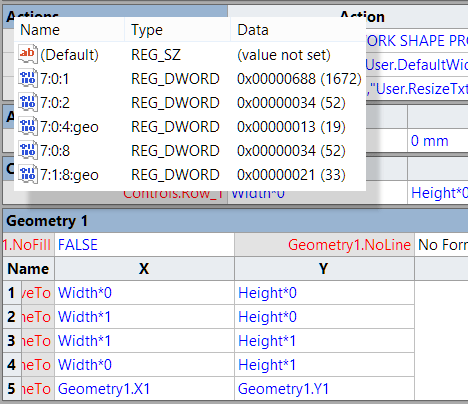Select the Geometry1.Y1 cell in row 5
468x404 pixels.
pos(324,389)
